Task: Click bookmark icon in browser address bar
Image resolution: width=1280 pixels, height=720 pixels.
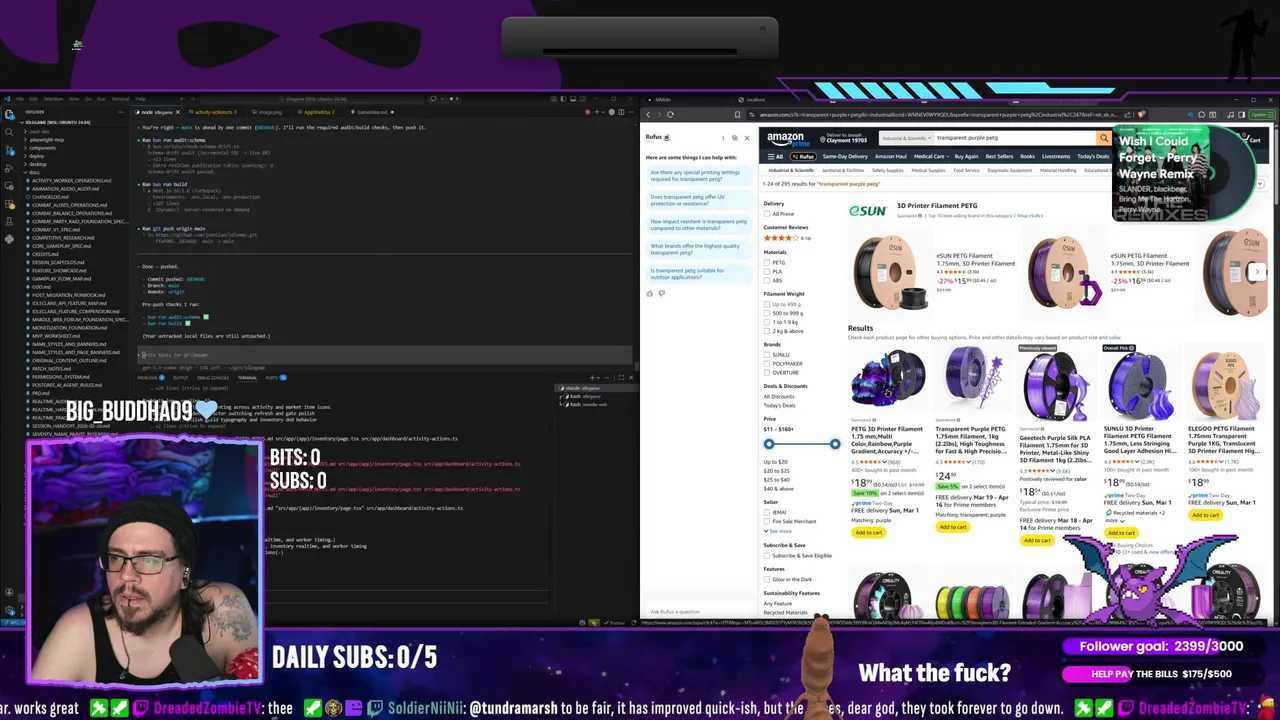Action: click(x=737, y=114)
